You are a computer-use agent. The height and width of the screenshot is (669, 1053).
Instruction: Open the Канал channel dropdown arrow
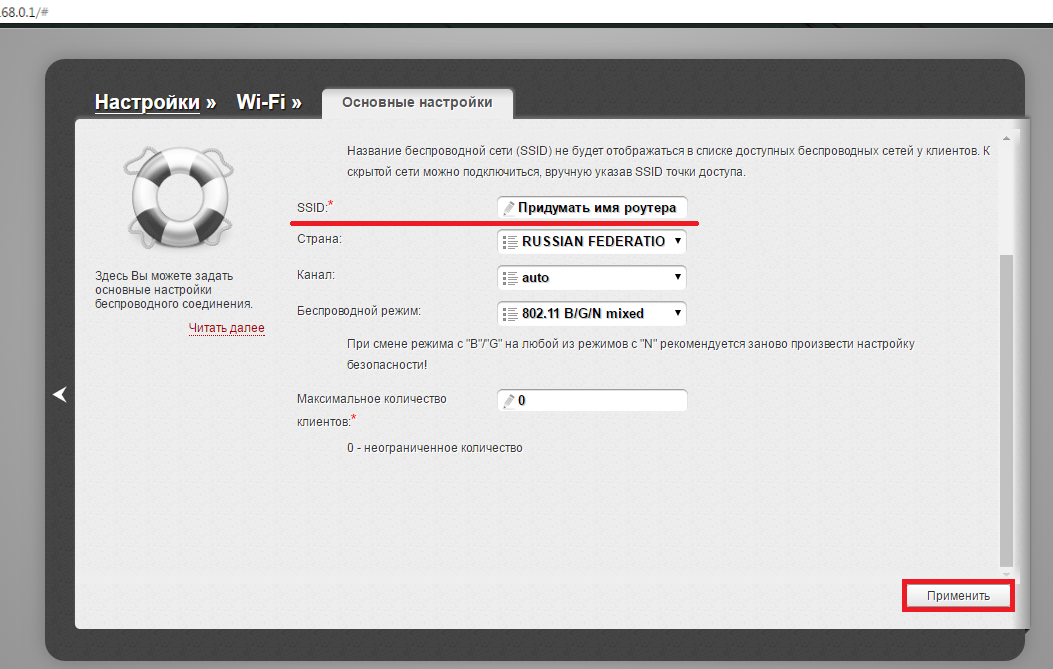[x=678, y=277]
